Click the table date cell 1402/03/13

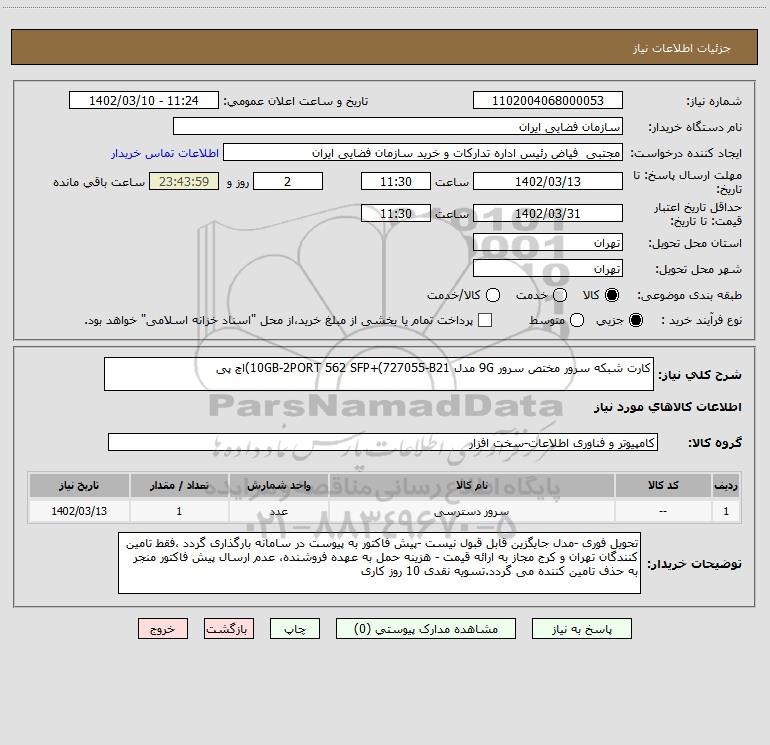[x=79, y=511]
